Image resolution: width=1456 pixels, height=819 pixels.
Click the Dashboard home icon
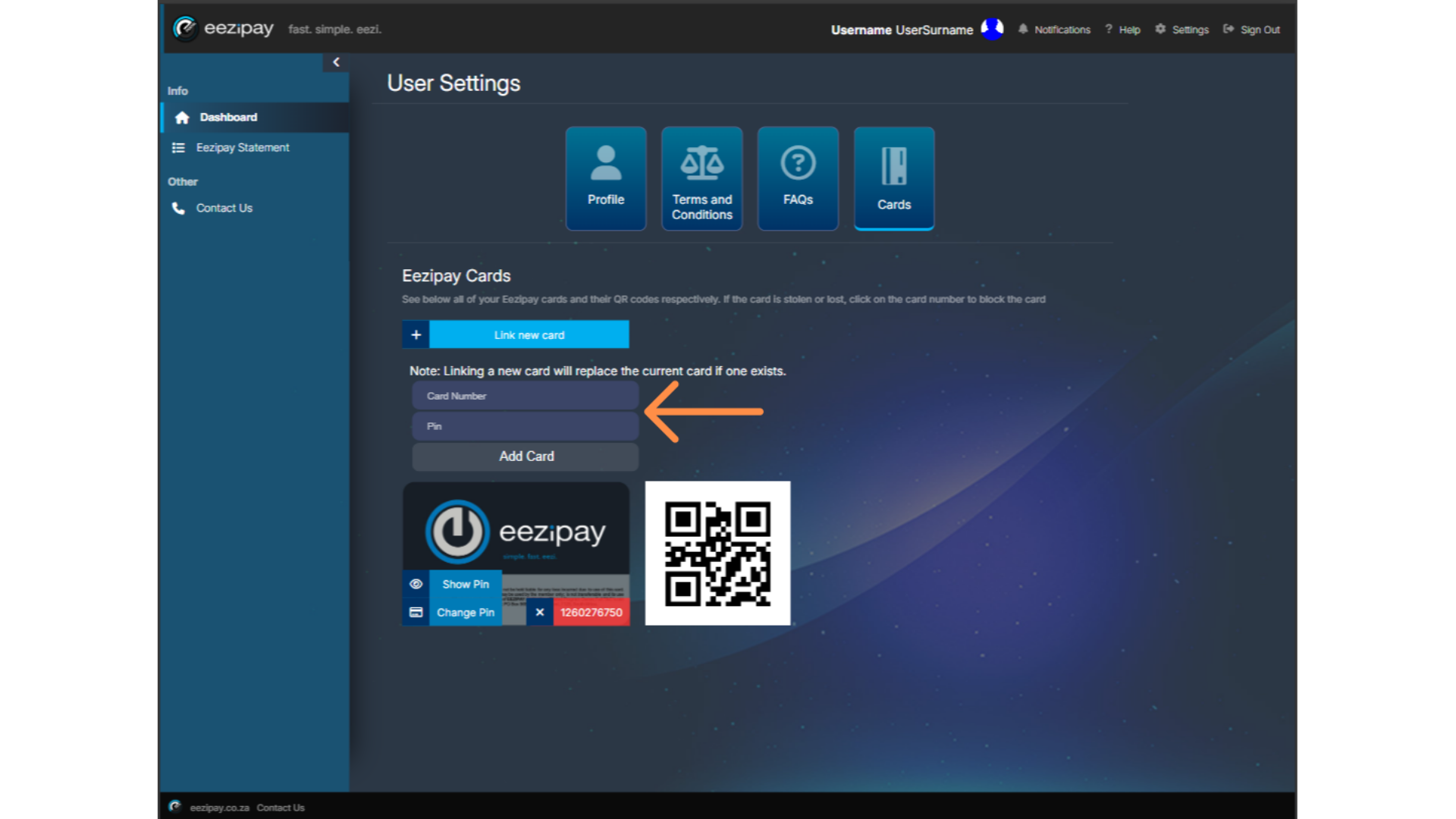coord(182,118)
